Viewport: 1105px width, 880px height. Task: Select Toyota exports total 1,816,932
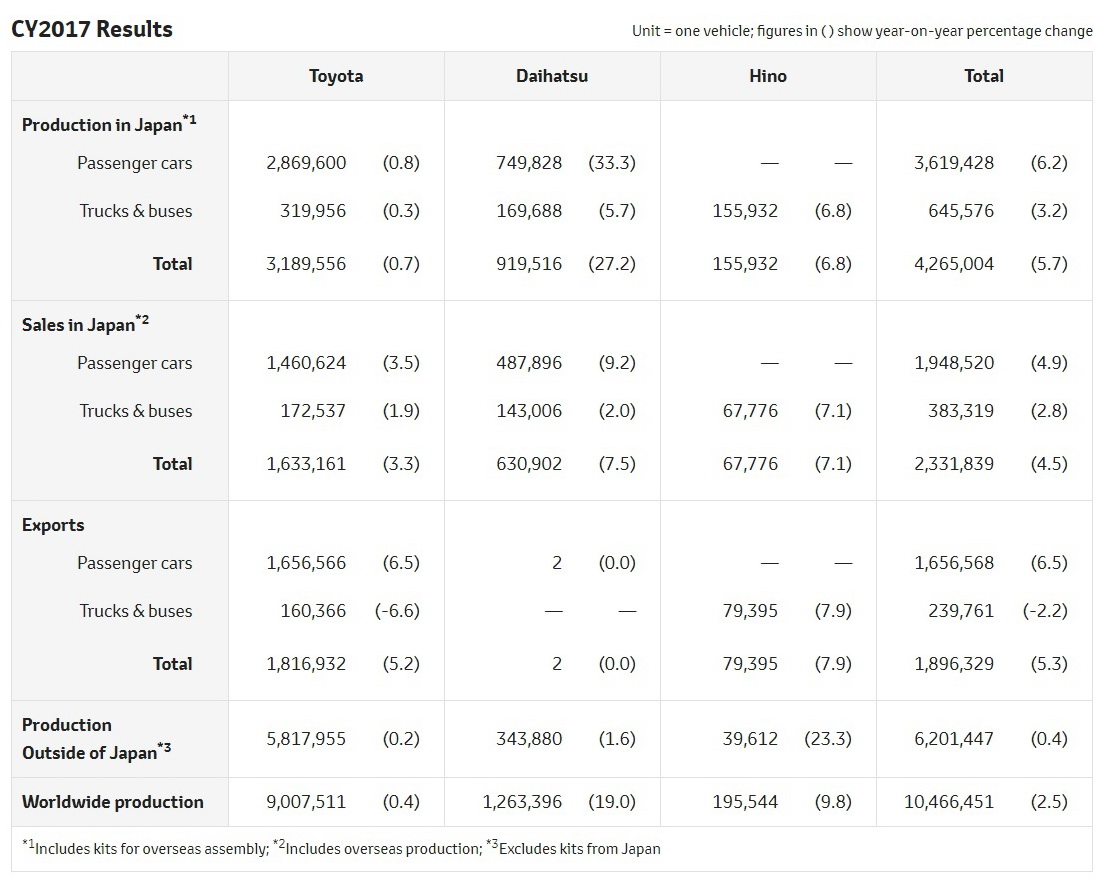pyautogui.click(x=306, y=664)
